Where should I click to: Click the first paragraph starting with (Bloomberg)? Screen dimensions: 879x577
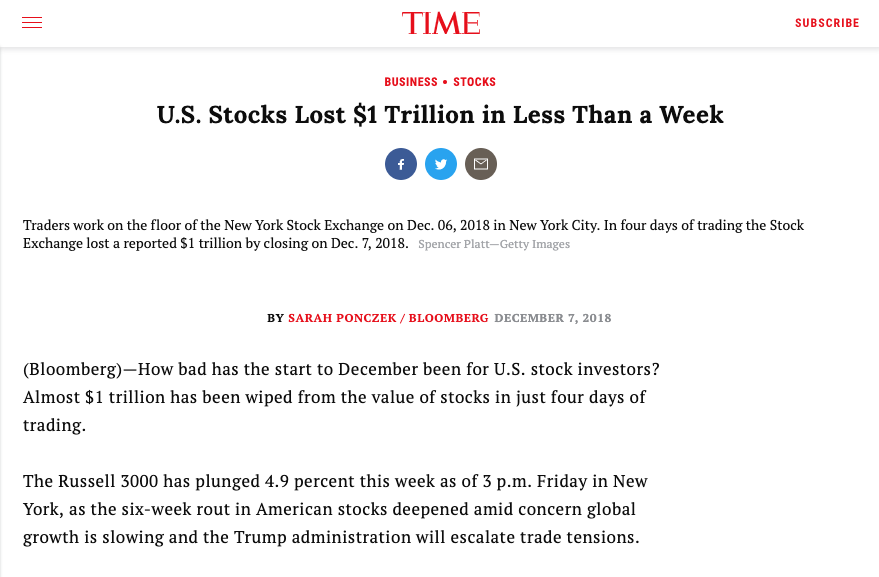tap(341, 397)
